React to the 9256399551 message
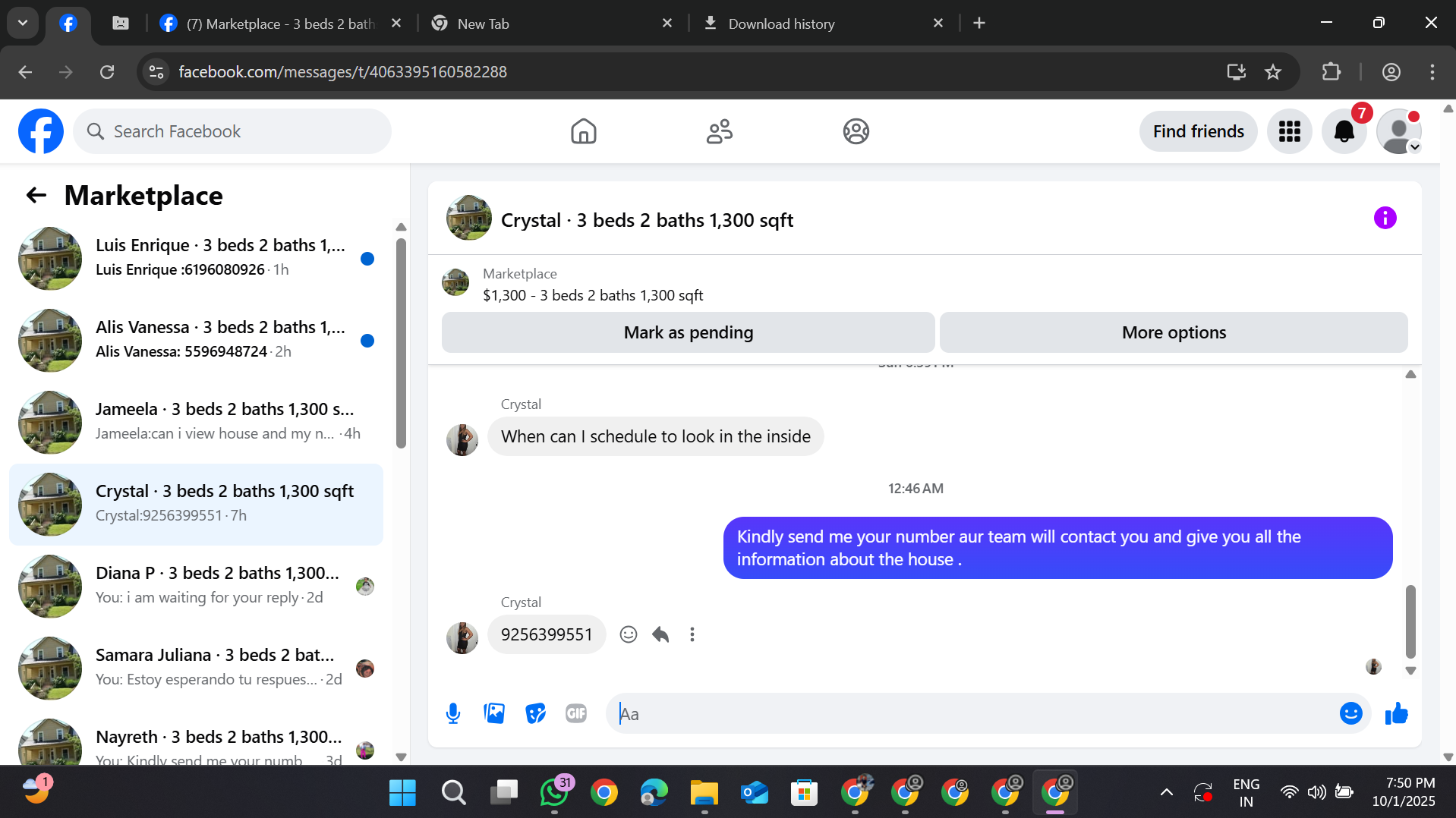The image size is (1456, 818). 628,634
